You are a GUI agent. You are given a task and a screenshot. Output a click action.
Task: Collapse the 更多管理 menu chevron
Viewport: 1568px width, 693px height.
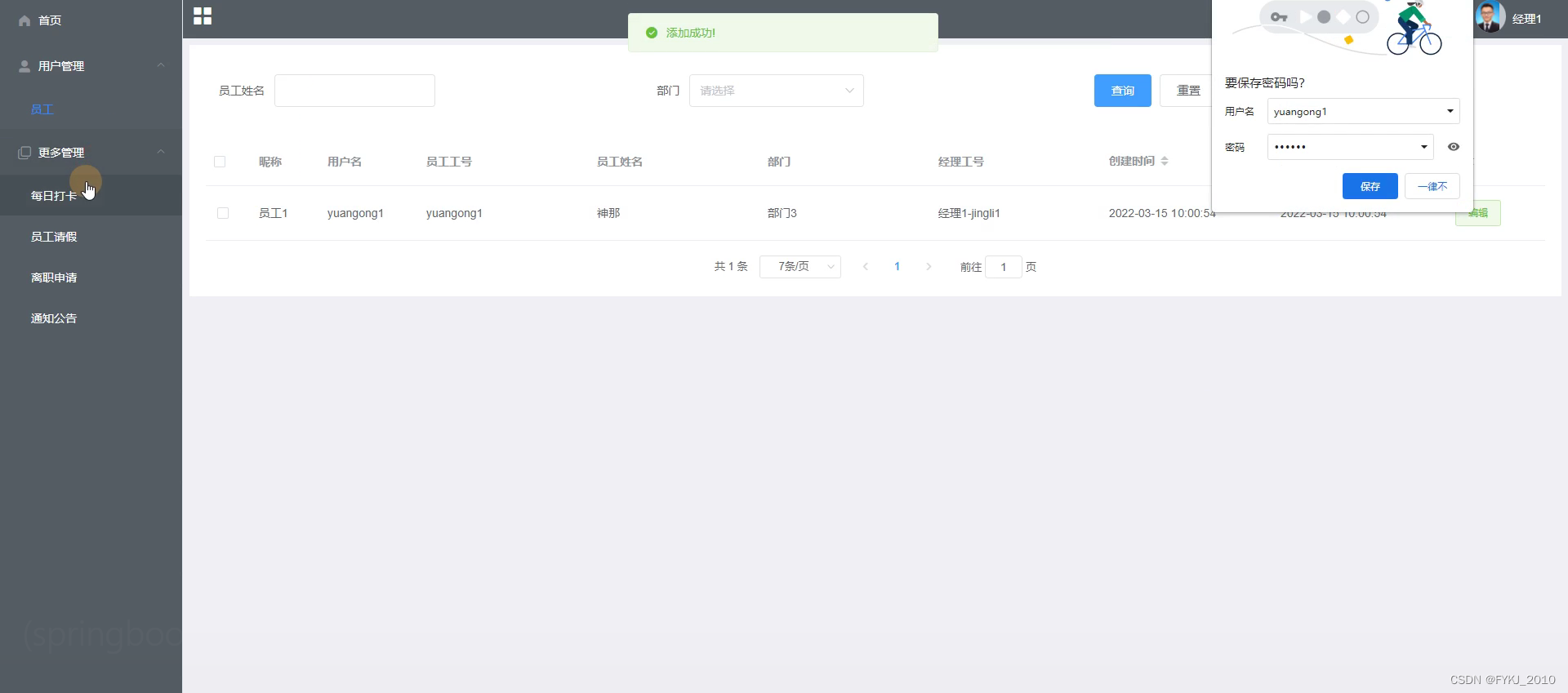[161, 152]
